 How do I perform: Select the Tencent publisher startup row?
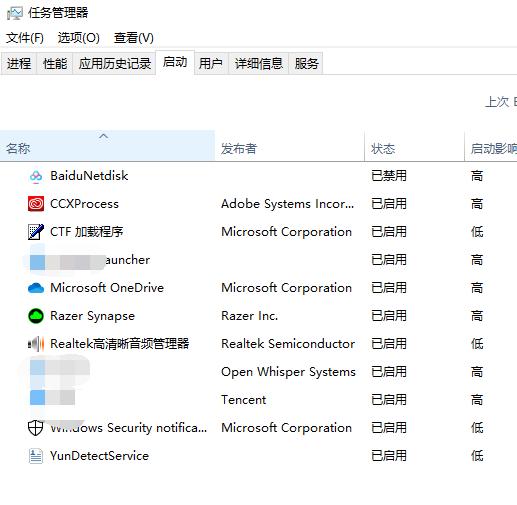coord(258,400)
